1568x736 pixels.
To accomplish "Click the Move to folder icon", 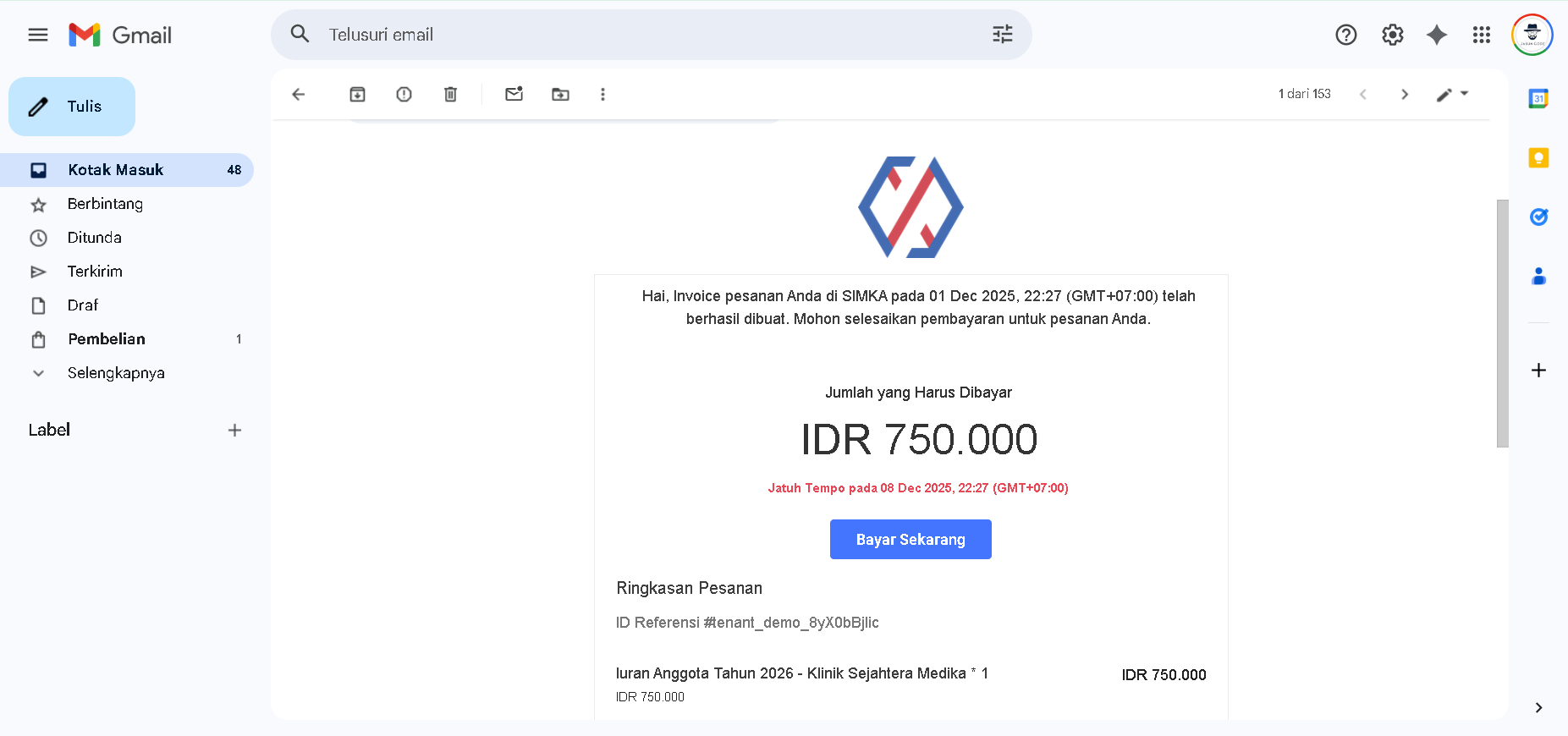I will pos(560,94).
